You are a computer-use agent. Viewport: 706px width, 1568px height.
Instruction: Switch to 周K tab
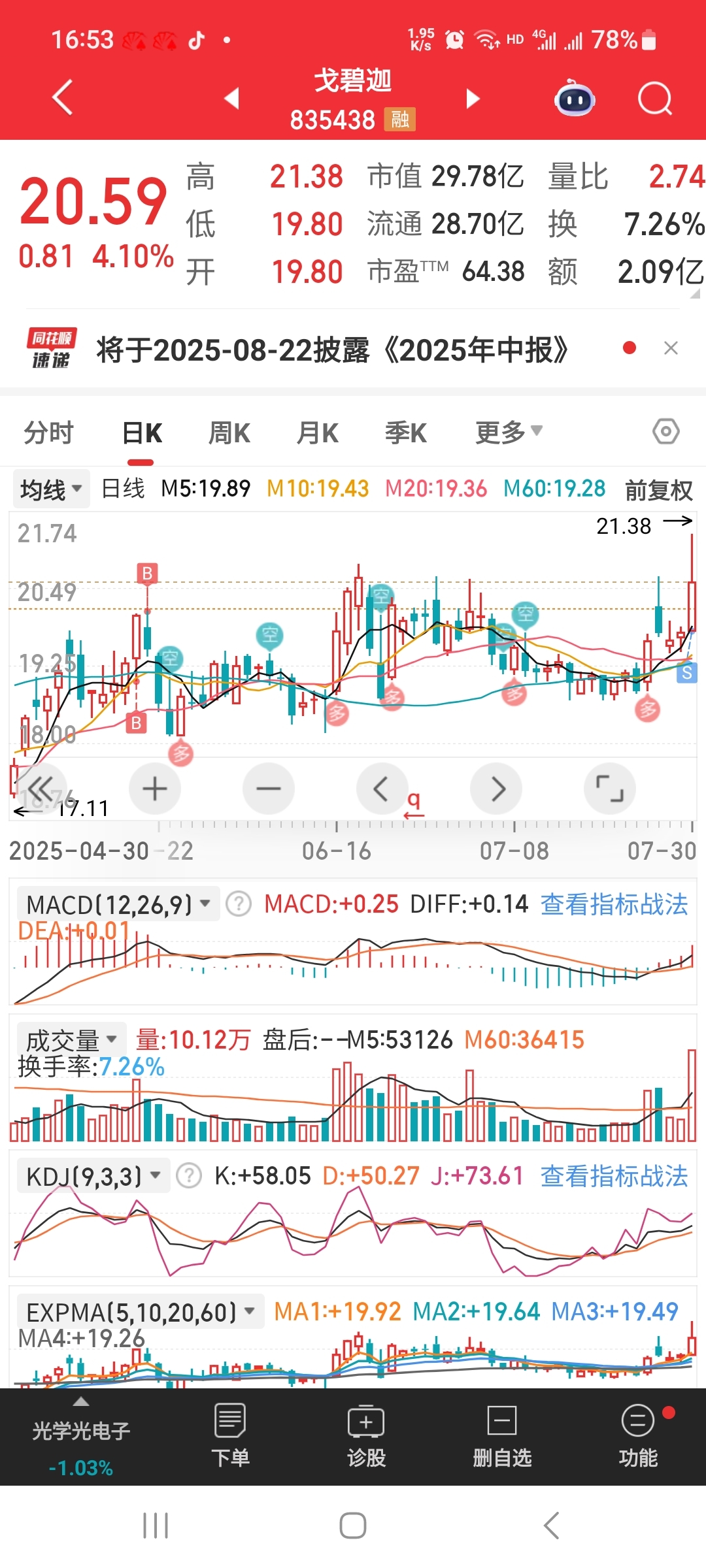tap(229, 433)
